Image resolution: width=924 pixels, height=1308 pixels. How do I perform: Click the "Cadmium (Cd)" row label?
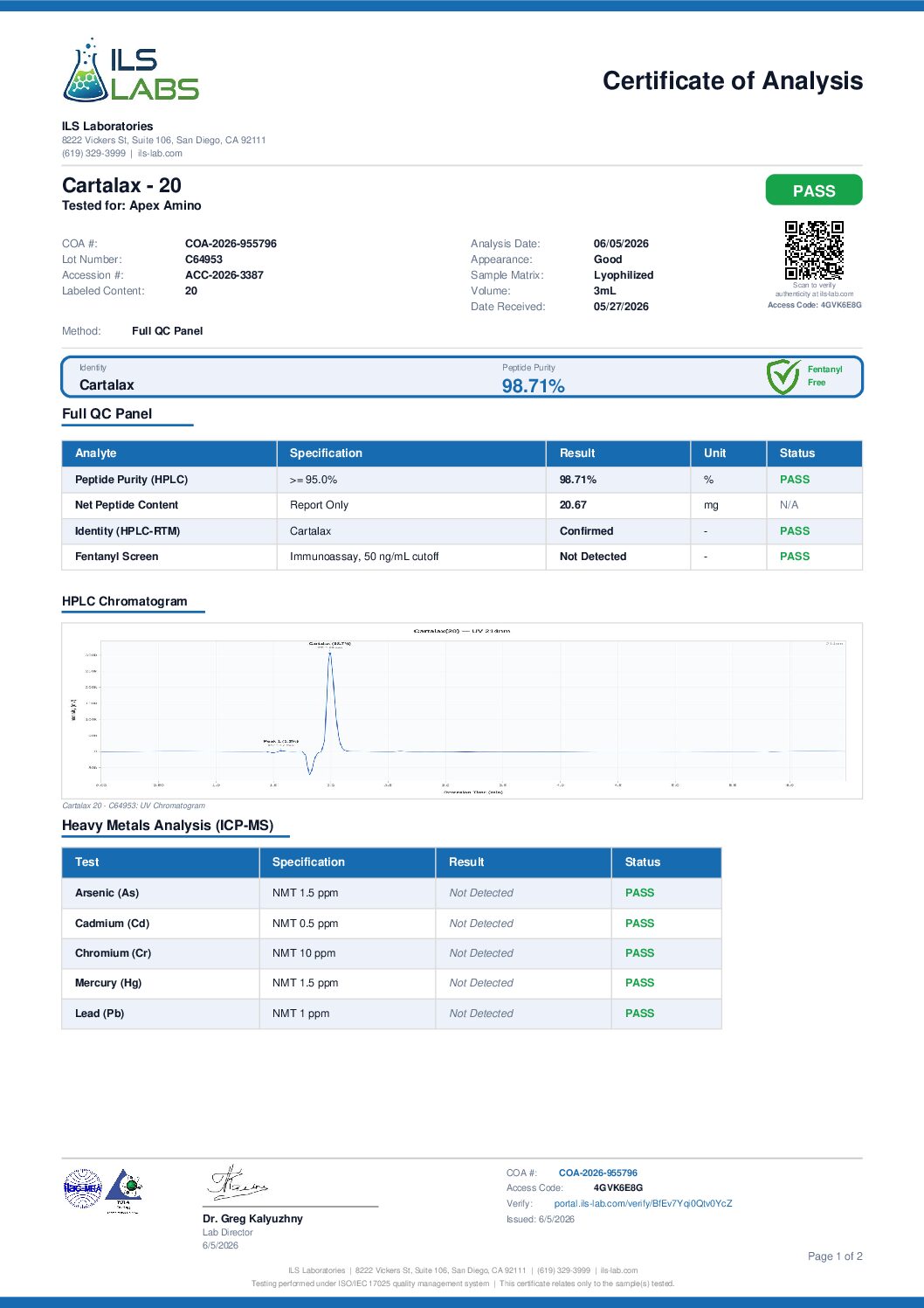click(112, 924)
